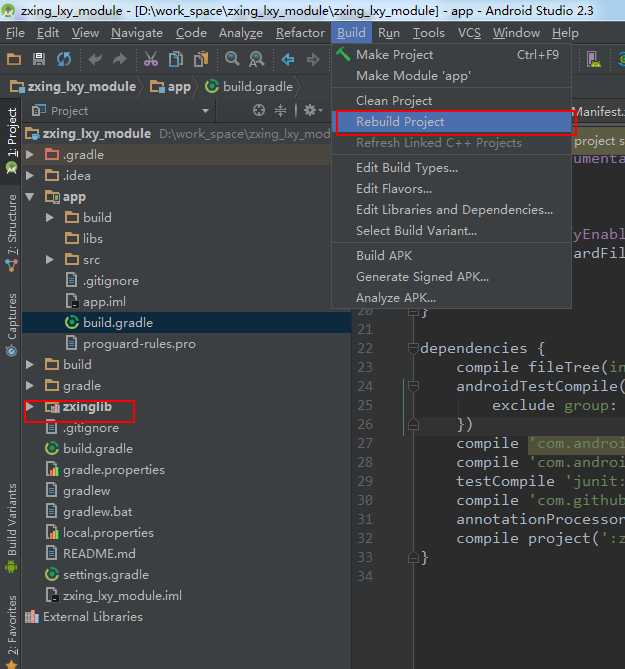Select Rebuild Project

(x=451, y=122)
